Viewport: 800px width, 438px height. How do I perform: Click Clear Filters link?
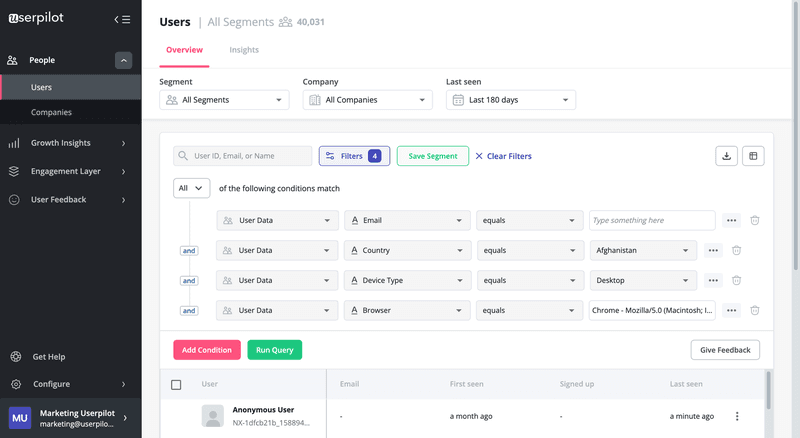coord(504,156)
